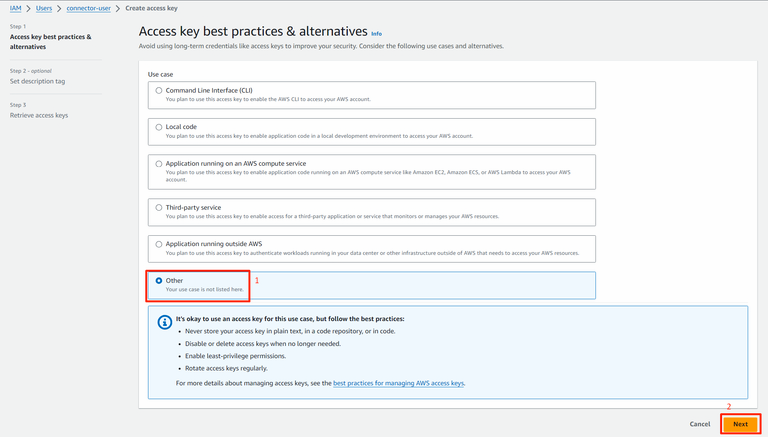Select Application running outside AWS radio
Screen dimensions: 768x437
pyautogui.click(x=158, y=243)
